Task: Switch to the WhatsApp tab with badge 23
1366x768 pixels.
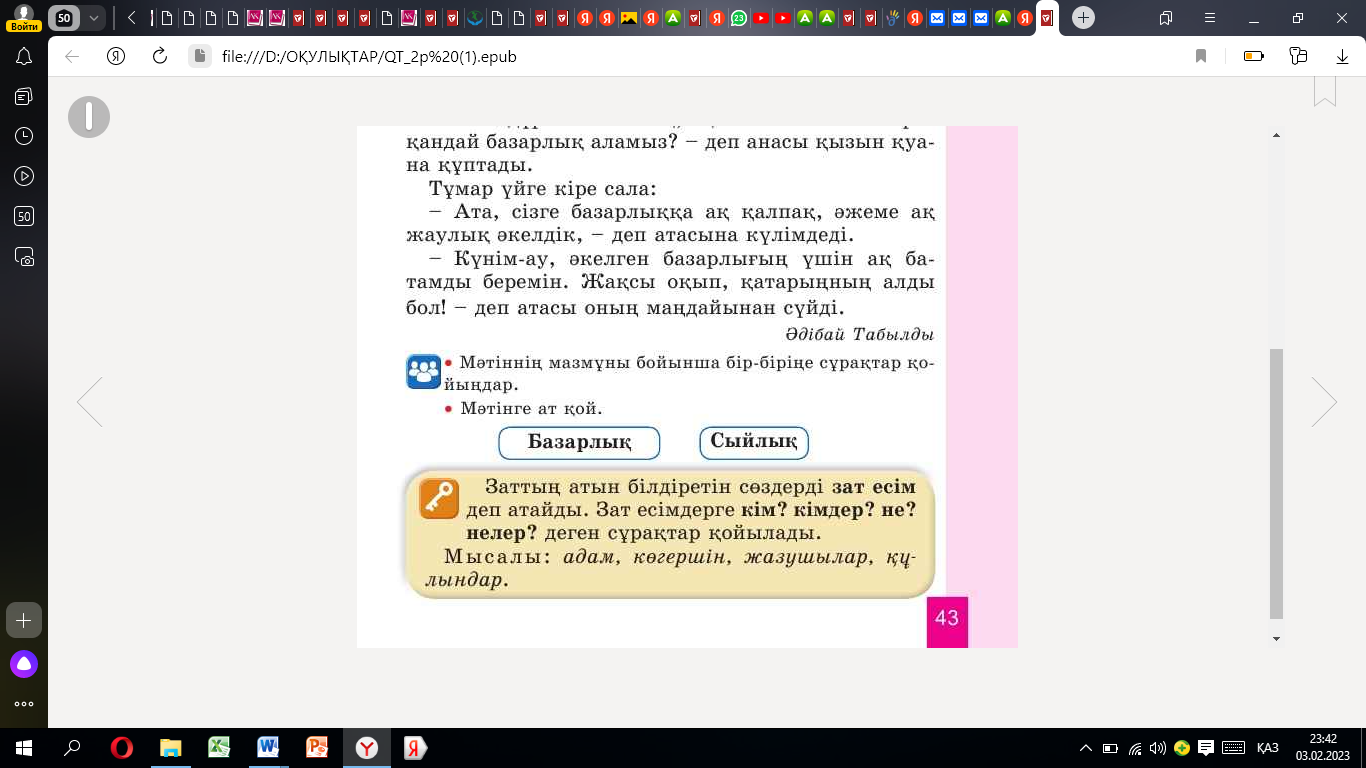Action: (738, 18)
